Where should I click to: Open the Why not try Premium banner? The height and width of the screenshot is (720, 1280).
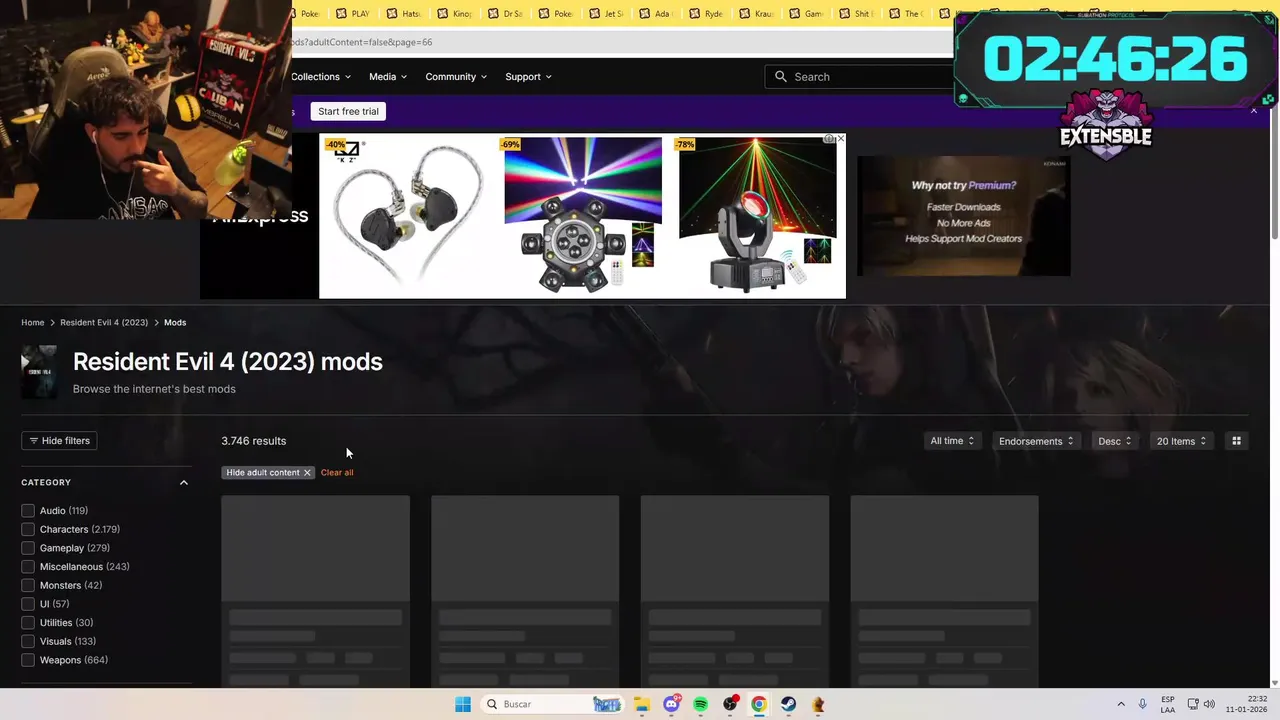coord(963,216)
